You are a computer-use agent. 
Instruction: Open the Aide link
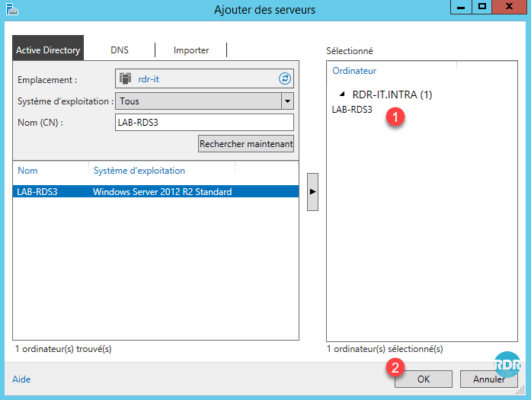[x=21, y=379]
